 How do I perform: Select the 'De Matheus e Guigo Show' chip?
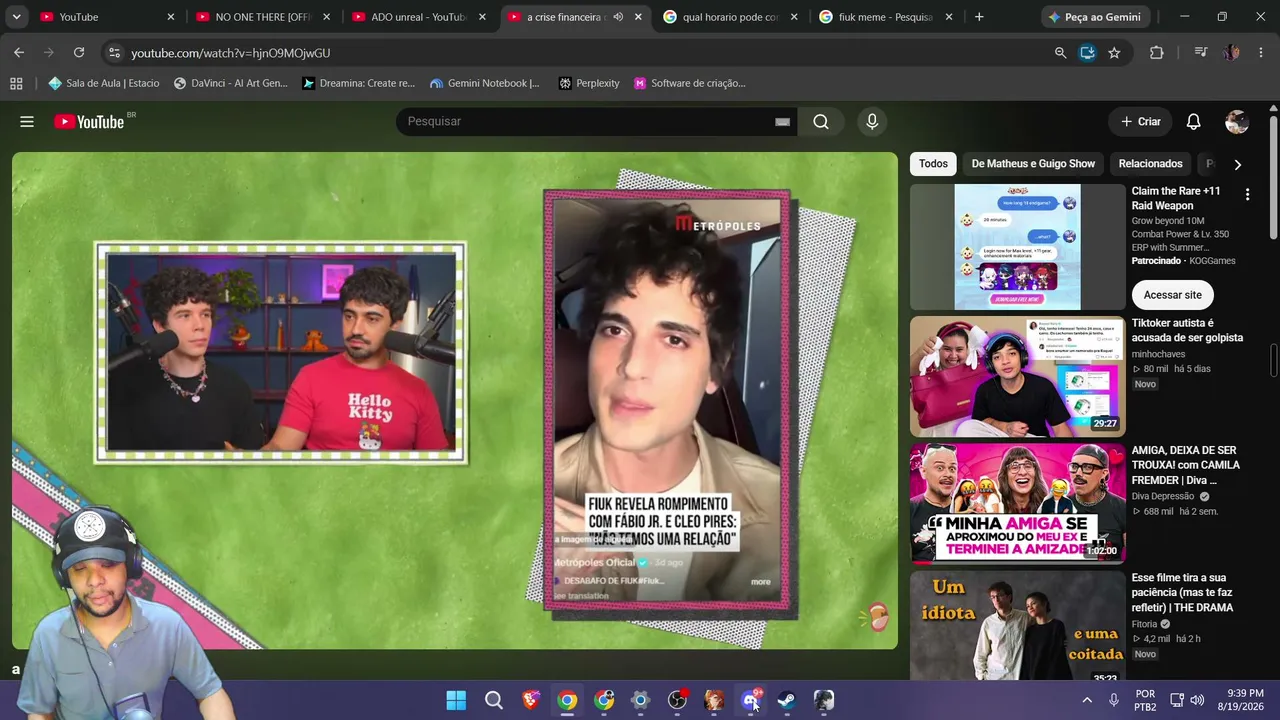click(x=1033, y=164)
